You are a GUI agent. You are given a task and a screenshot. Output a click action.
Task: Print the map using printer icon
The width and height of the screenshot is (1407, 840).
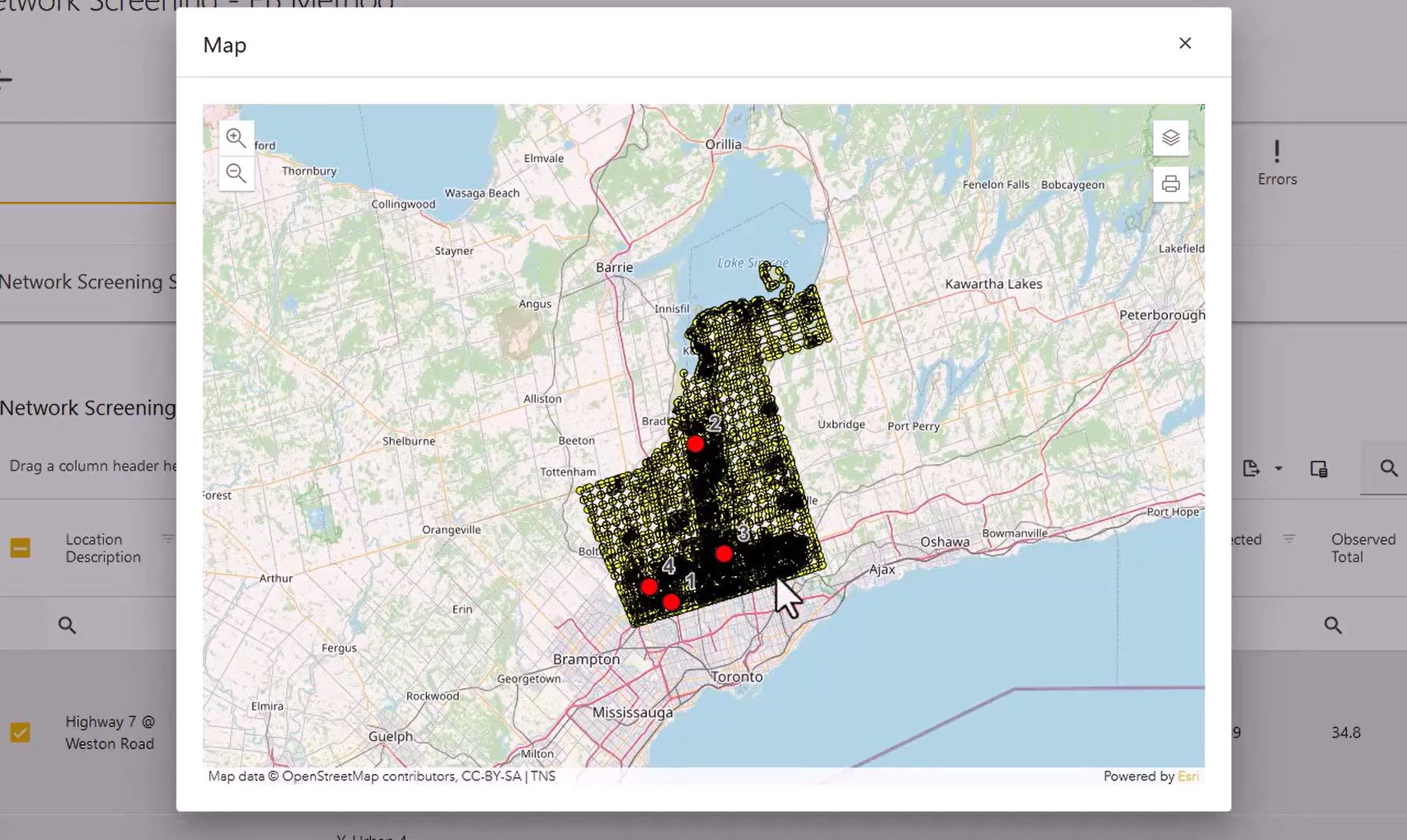coord(1170,184)
